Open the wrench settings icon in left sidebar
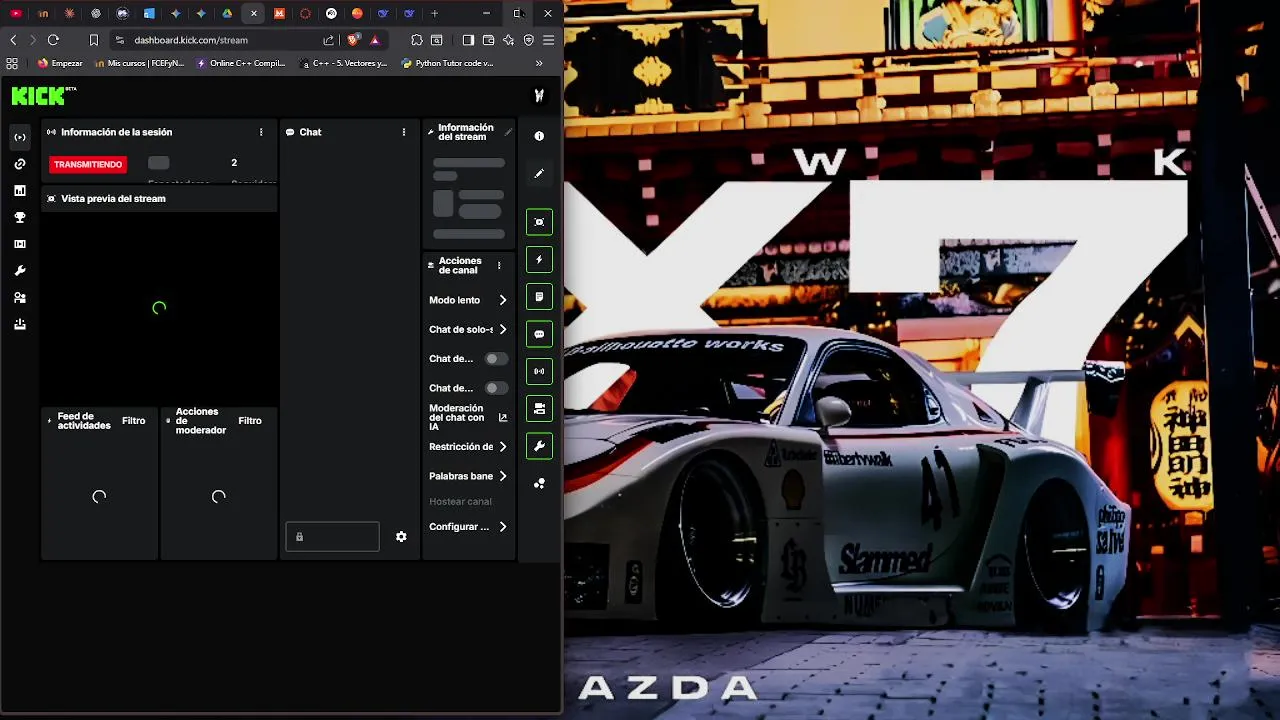Viewport: 1280px width, 720px height. pos(20,271)
